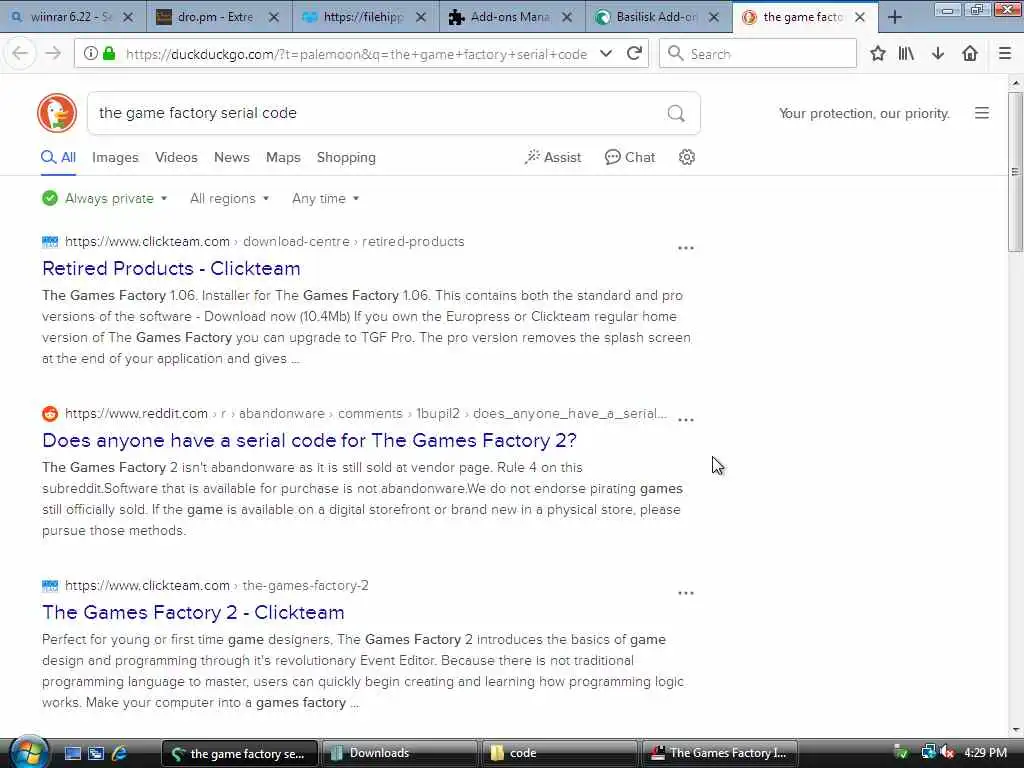Submit search with magnifier icon in DuckDuckGo box
Viewport: 1024px width, 768px height.
[676, 114]
